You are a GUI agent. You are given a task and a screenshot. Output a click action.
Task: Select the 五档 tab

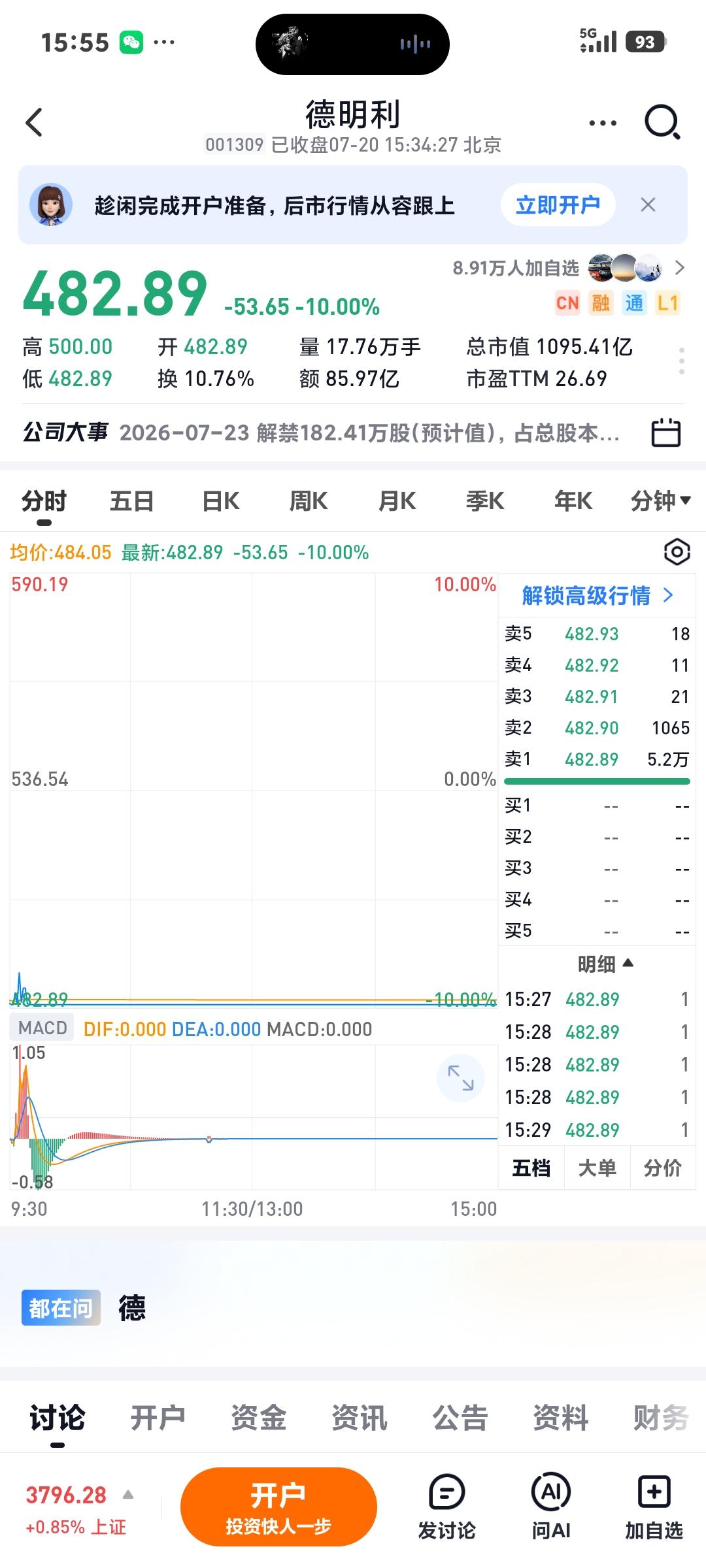point(531,1168)
